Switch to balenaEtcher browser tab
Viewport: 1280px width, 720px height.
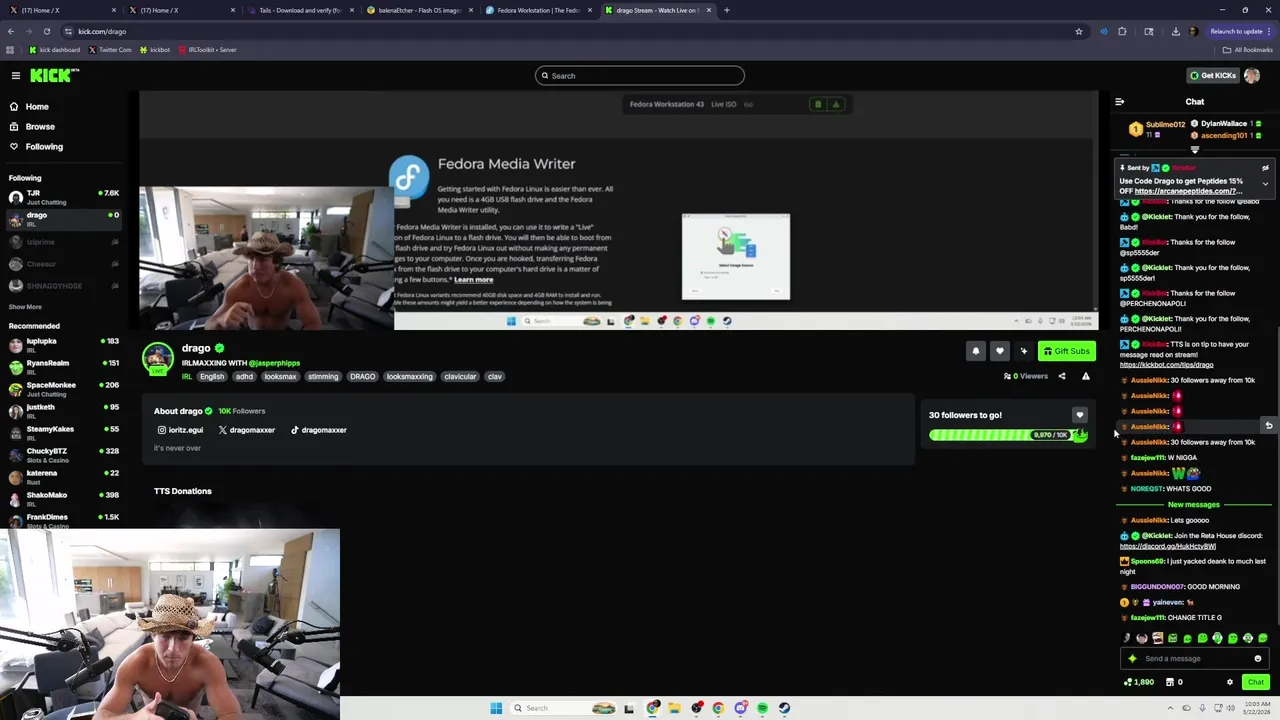click(x=418, y=10)
